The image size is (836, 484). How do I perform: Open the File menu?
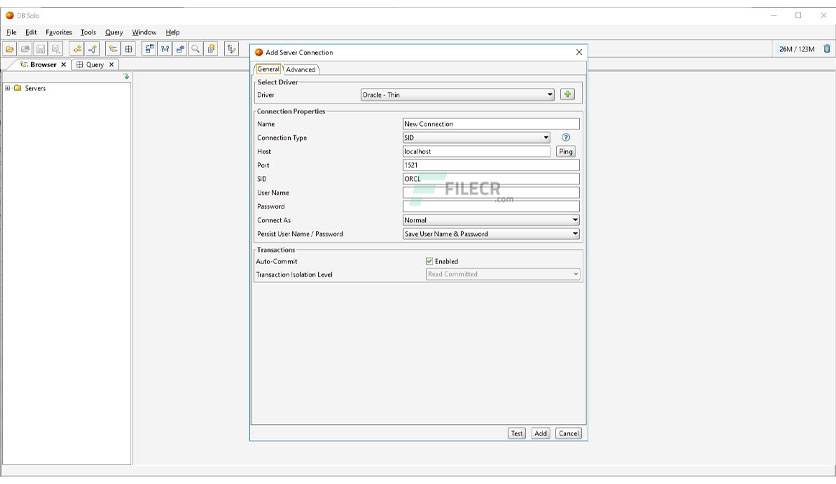(x=11, y=32)
